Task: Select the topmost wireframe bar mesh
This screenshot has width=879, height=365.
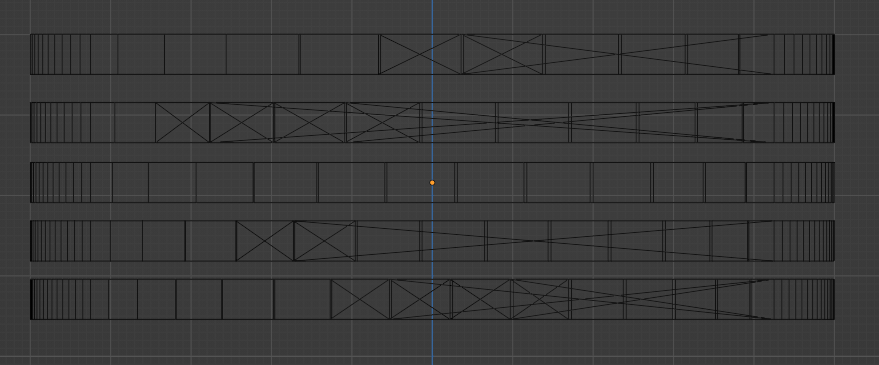Action: [432, 54]
